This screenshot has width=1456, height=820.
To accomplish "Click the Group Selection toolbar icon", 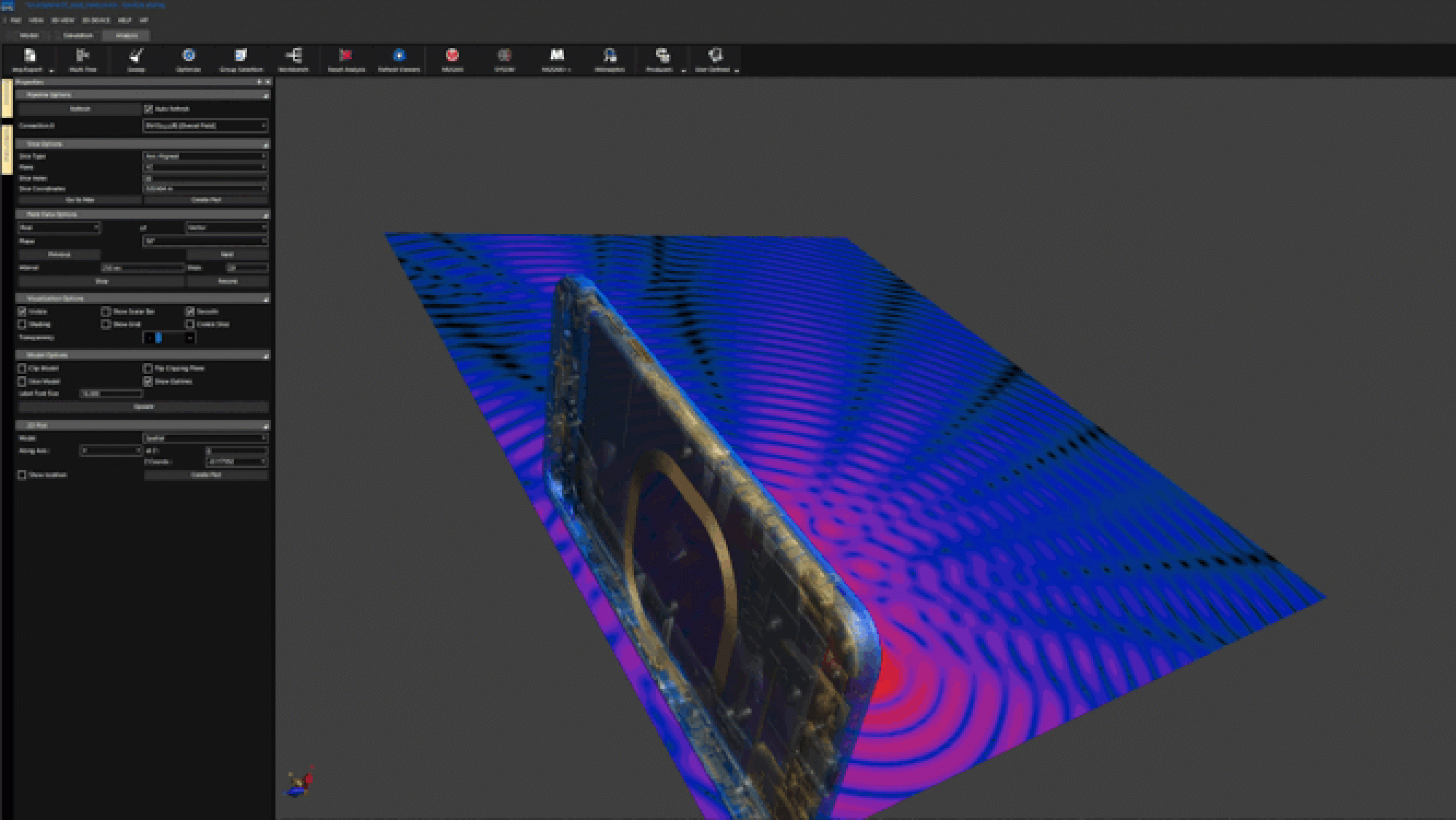I will (241, 58).
